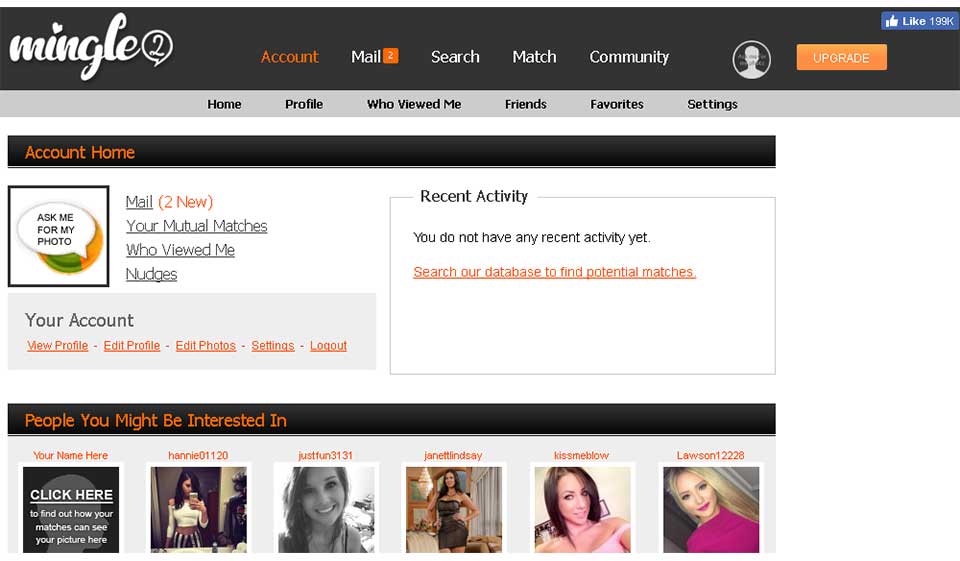Open Your Mutual Matches link

196,226
